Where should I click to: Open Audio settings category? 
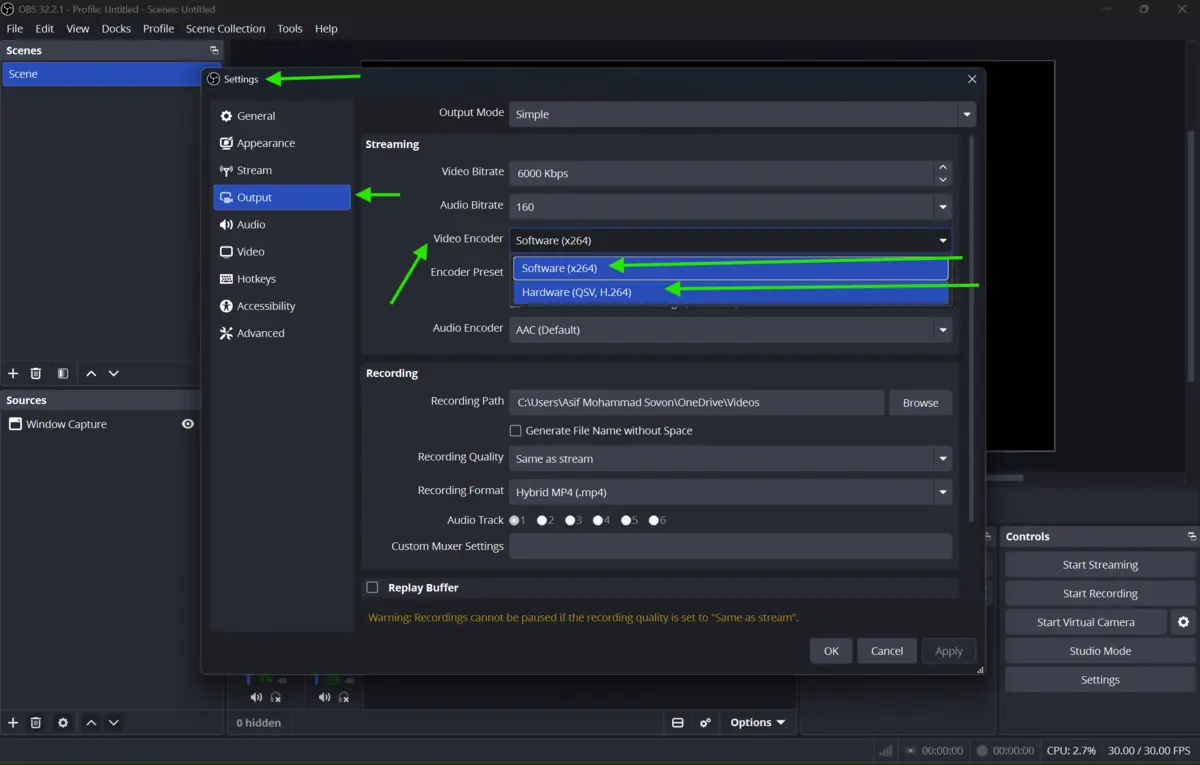click(x=282, y=224)
